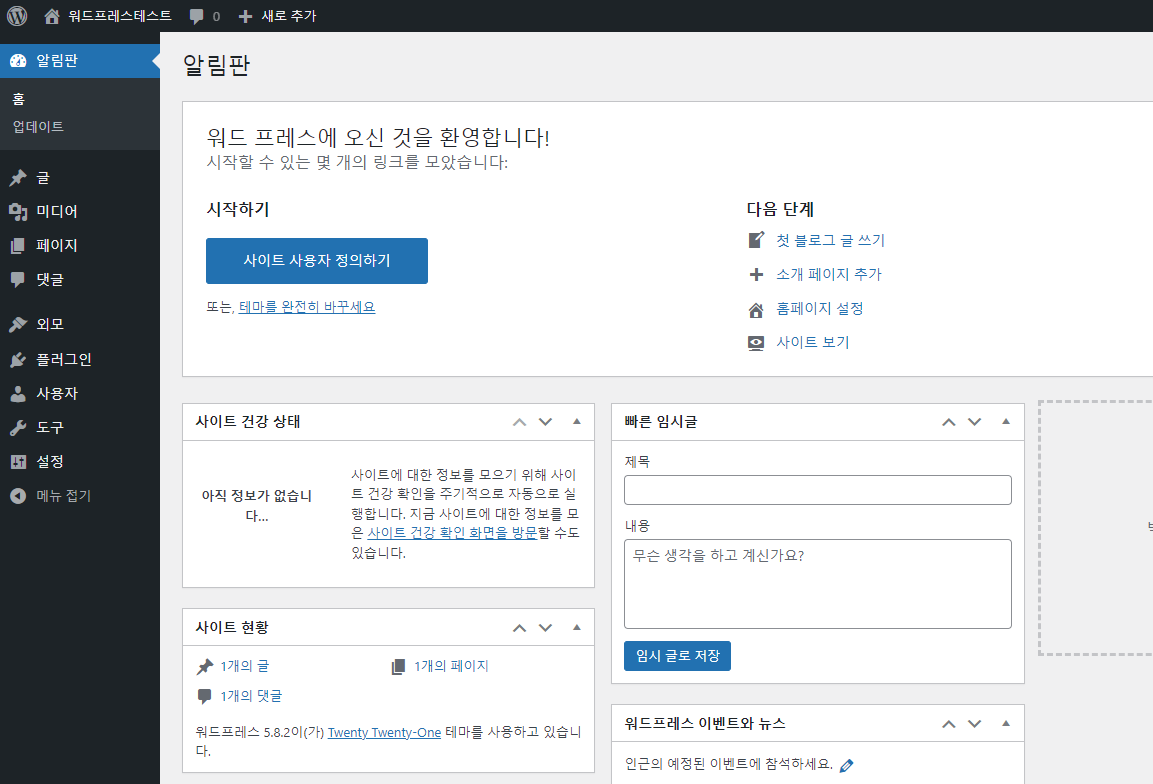The image size is (1153, 784).
Task: Open the 소개 페이지 추가 link
Action: pos(829,274)
